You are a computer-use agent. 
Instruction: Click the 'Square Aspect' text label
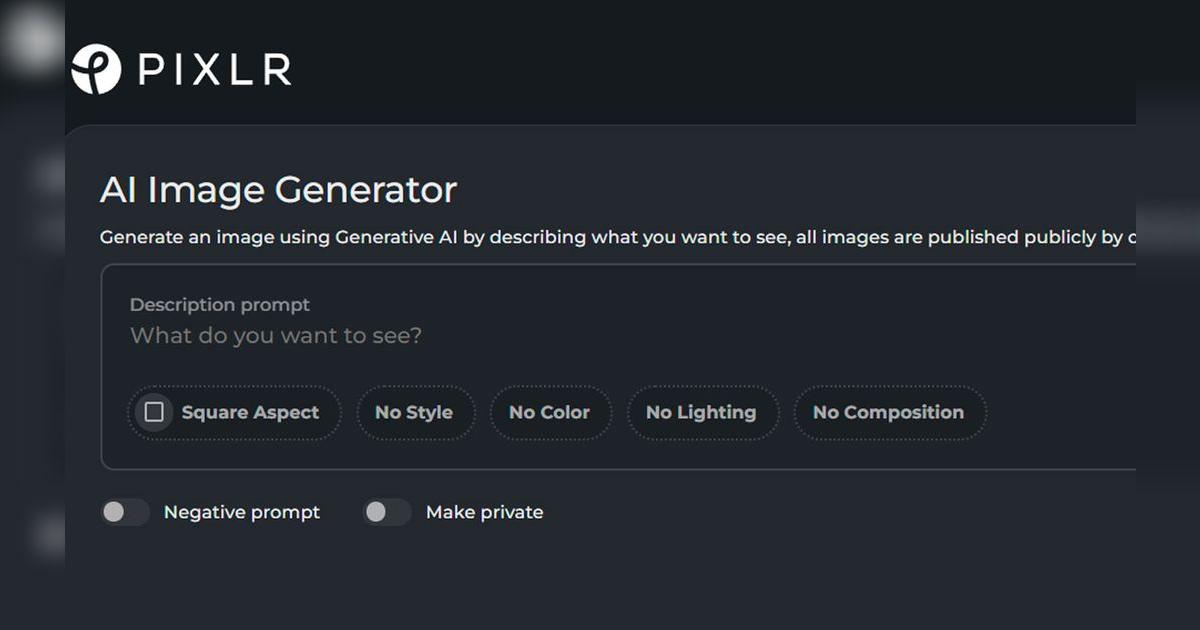[250, 412]
